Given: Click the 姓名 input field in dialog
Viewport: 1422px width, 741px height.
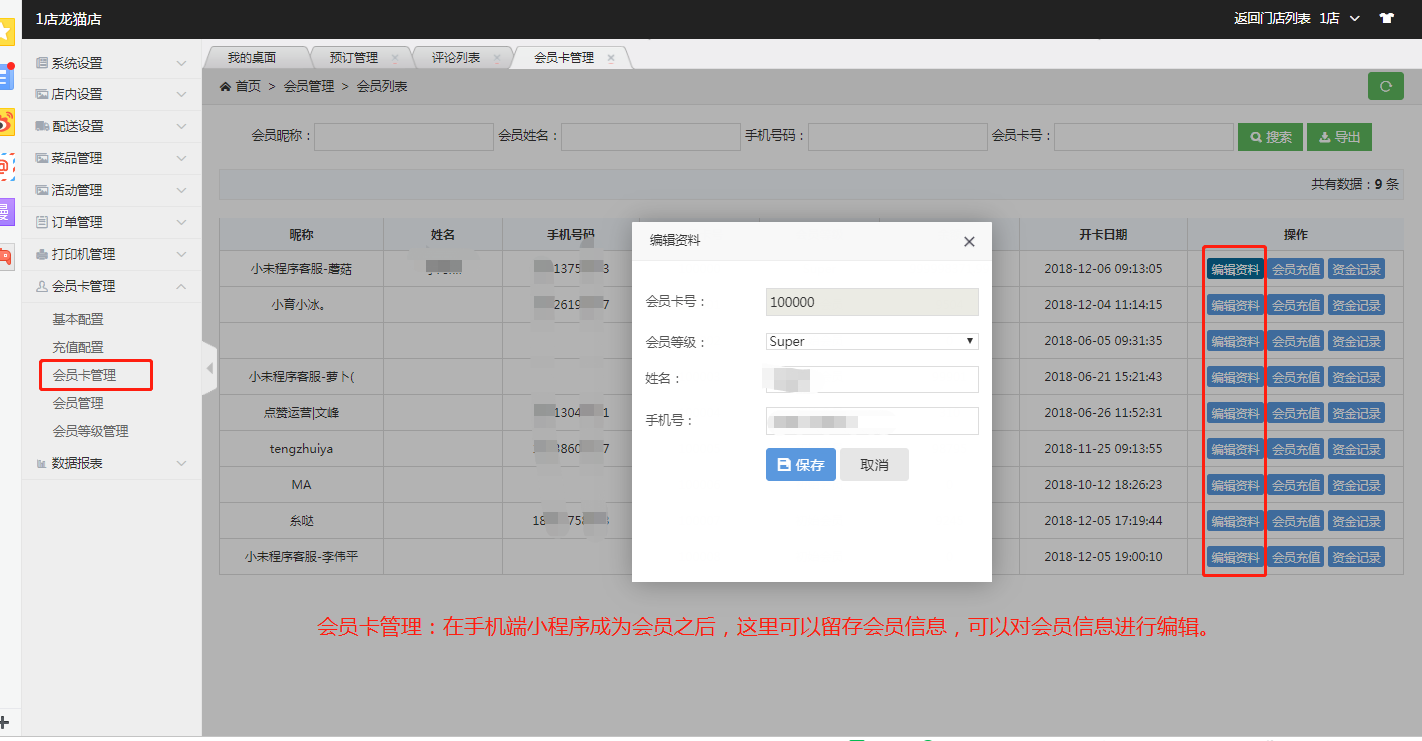Looking at the screenshot, I should [871, 379].
